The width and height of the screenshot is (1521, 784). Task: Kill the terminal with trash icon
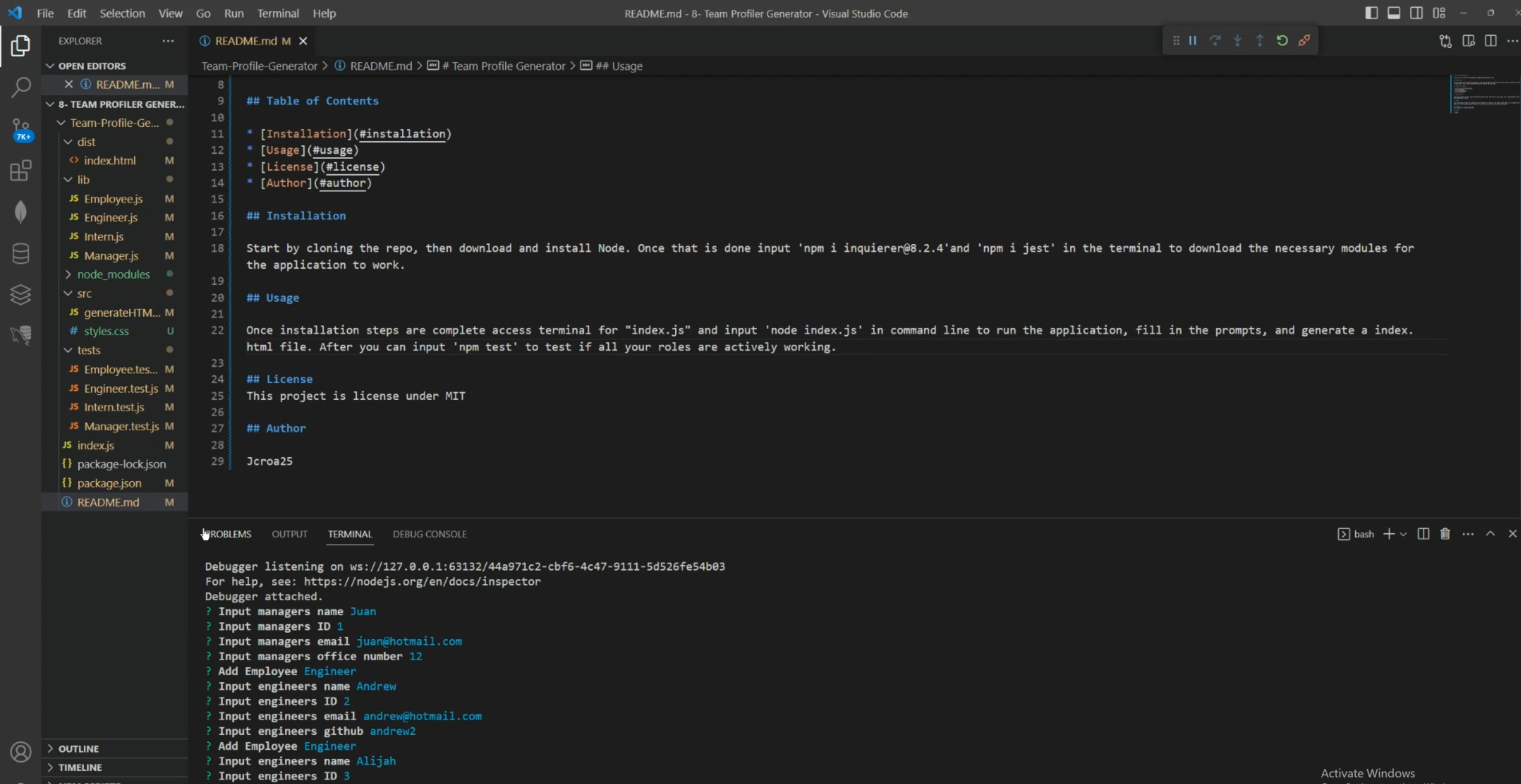[1445, 534]
